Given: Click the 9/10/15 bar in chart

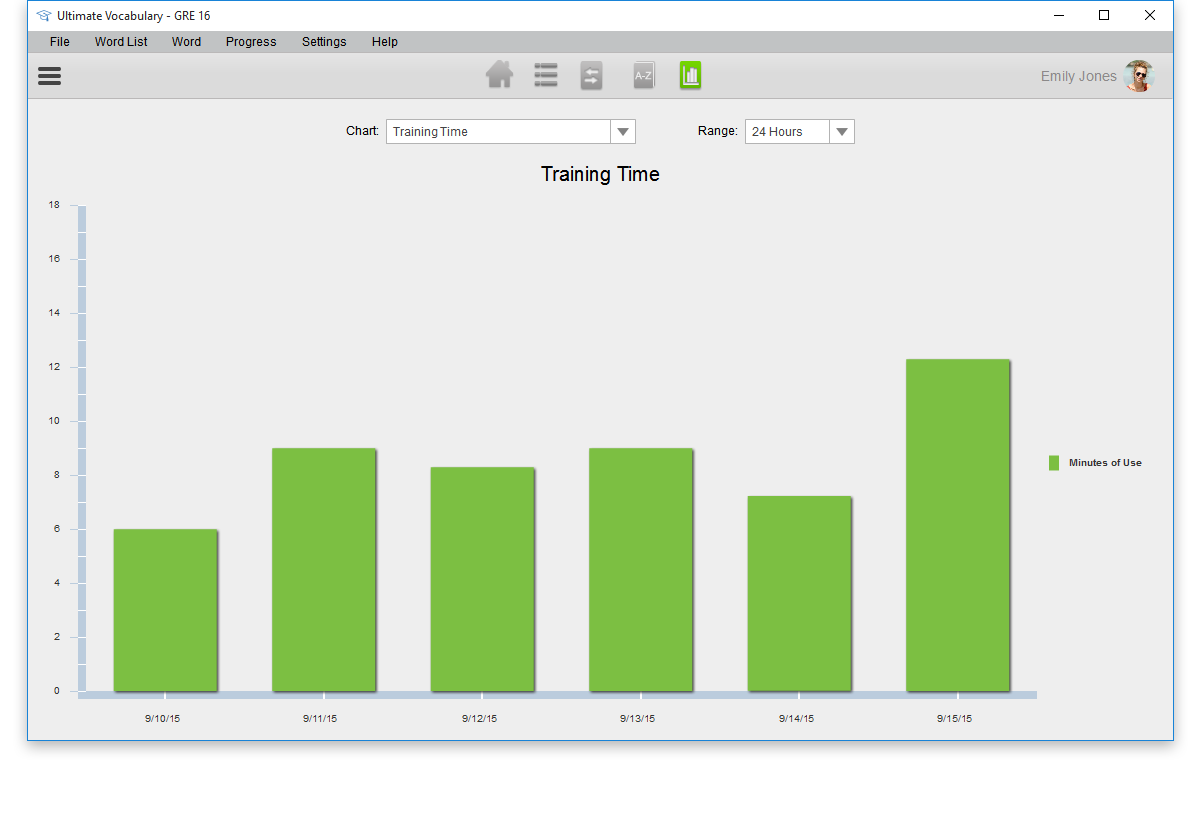Looking at the screenshot, I should click(165, 610).
